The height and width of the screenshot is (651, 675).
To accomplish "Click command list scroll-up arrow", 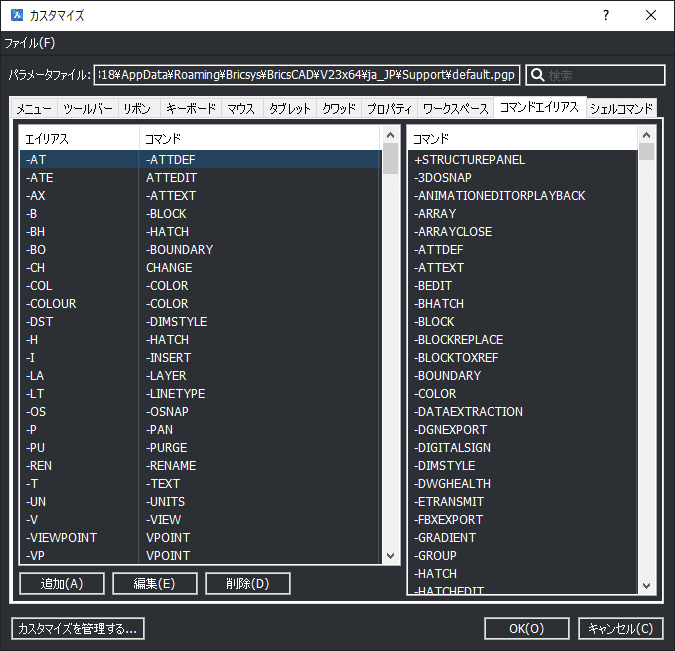I will click(646, 135).
